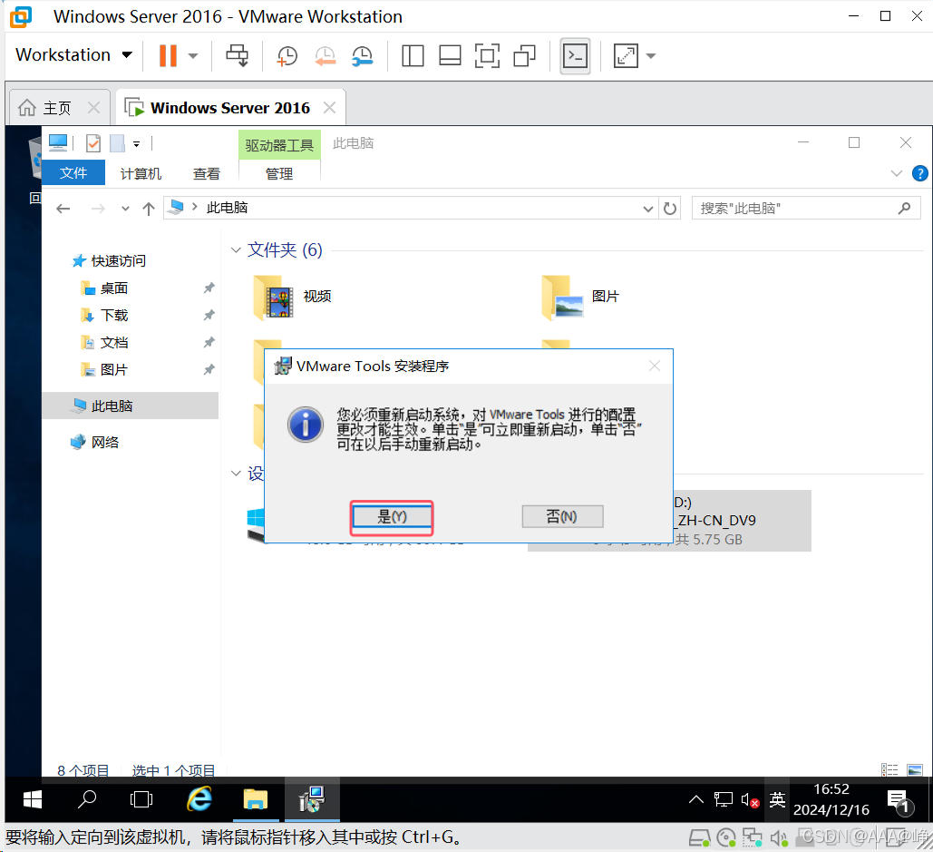This screenshot has width=933, height=852.
Task: Close the Windows Server 2016 tab
Action: 330,108
